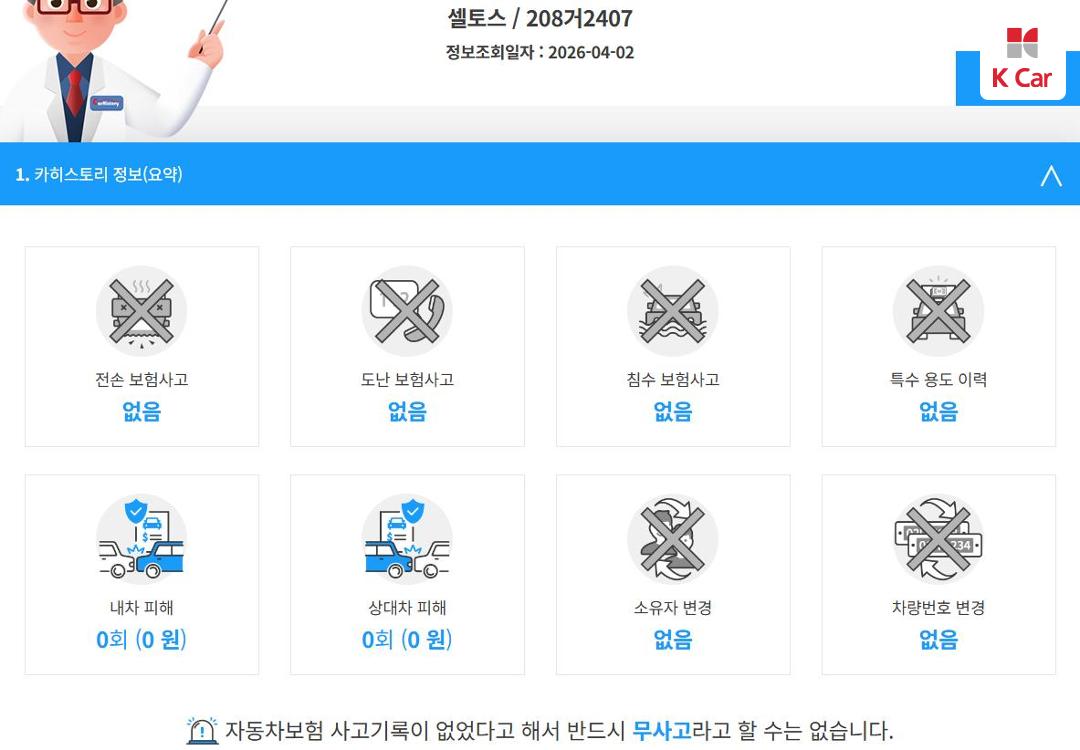Click the 소유자 변경 owner change icon
This screenshot has width=1080, height=750.
[x=673, y=539]
